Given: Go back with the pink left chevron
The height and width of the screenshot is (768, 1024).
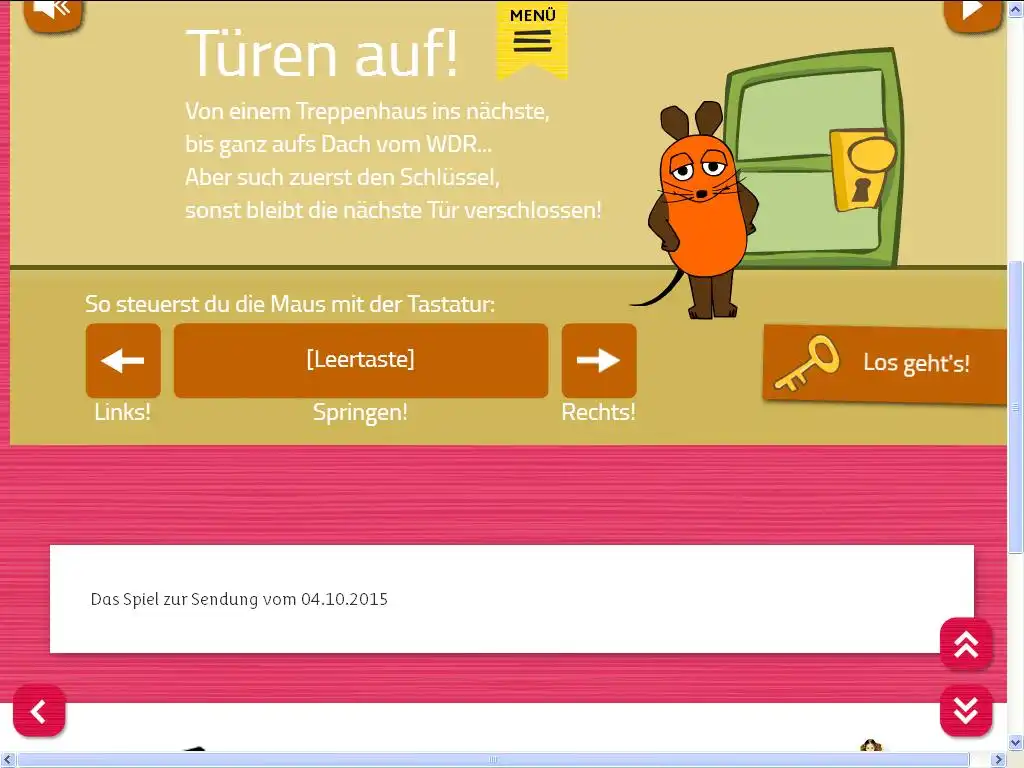Looking at the screenshot, I should 39,711.
